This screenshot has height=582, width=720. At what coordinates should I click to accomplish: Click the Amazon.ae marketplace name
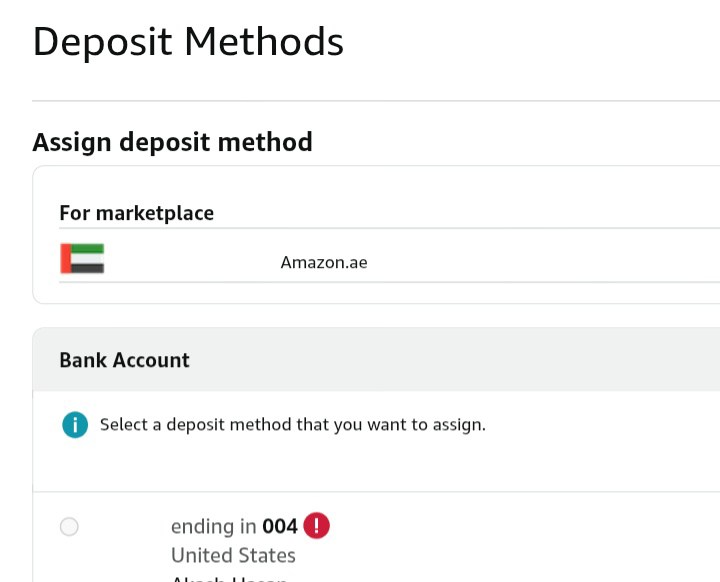coord(323,263)
